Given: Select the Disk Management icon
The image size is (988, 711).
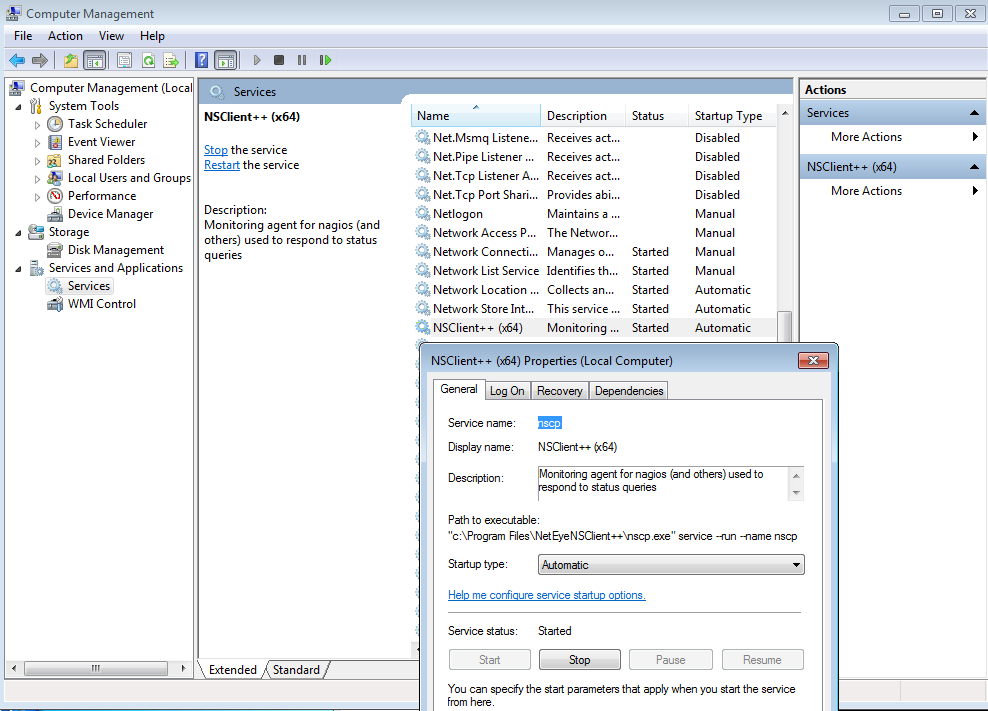Looking at the screenshot, I should (x=55, y=250).
